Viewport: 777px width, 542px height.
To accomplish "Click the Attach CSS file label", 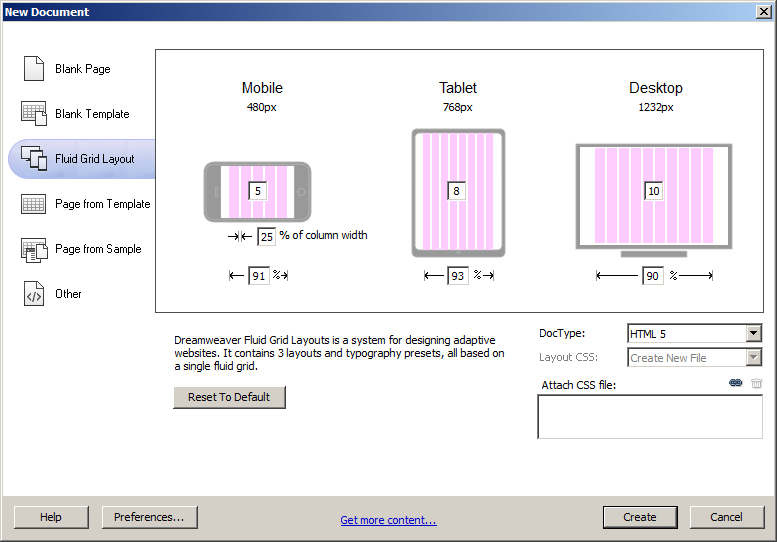I will (579, 385).
